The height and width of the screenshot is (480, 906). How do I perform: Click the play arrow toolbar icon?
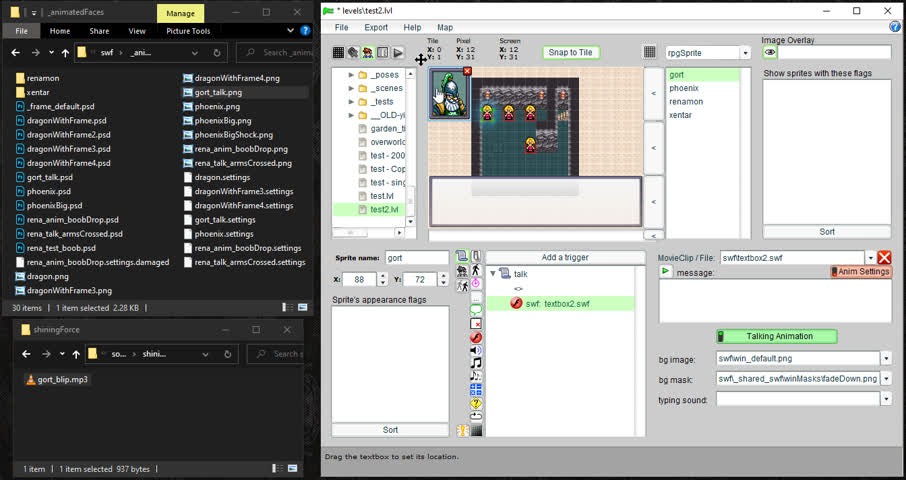pos(398,52)
